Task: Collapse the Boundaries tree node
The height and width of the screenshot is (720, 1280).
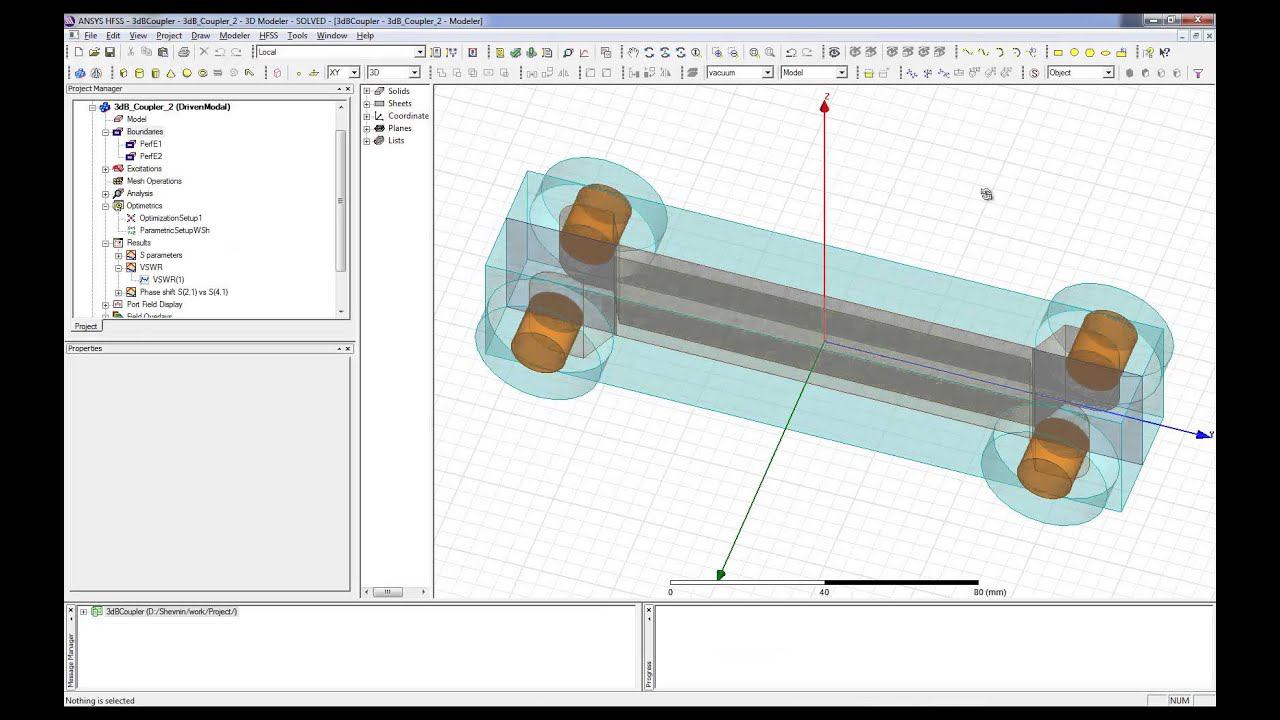Action: [x=105, y=131]
